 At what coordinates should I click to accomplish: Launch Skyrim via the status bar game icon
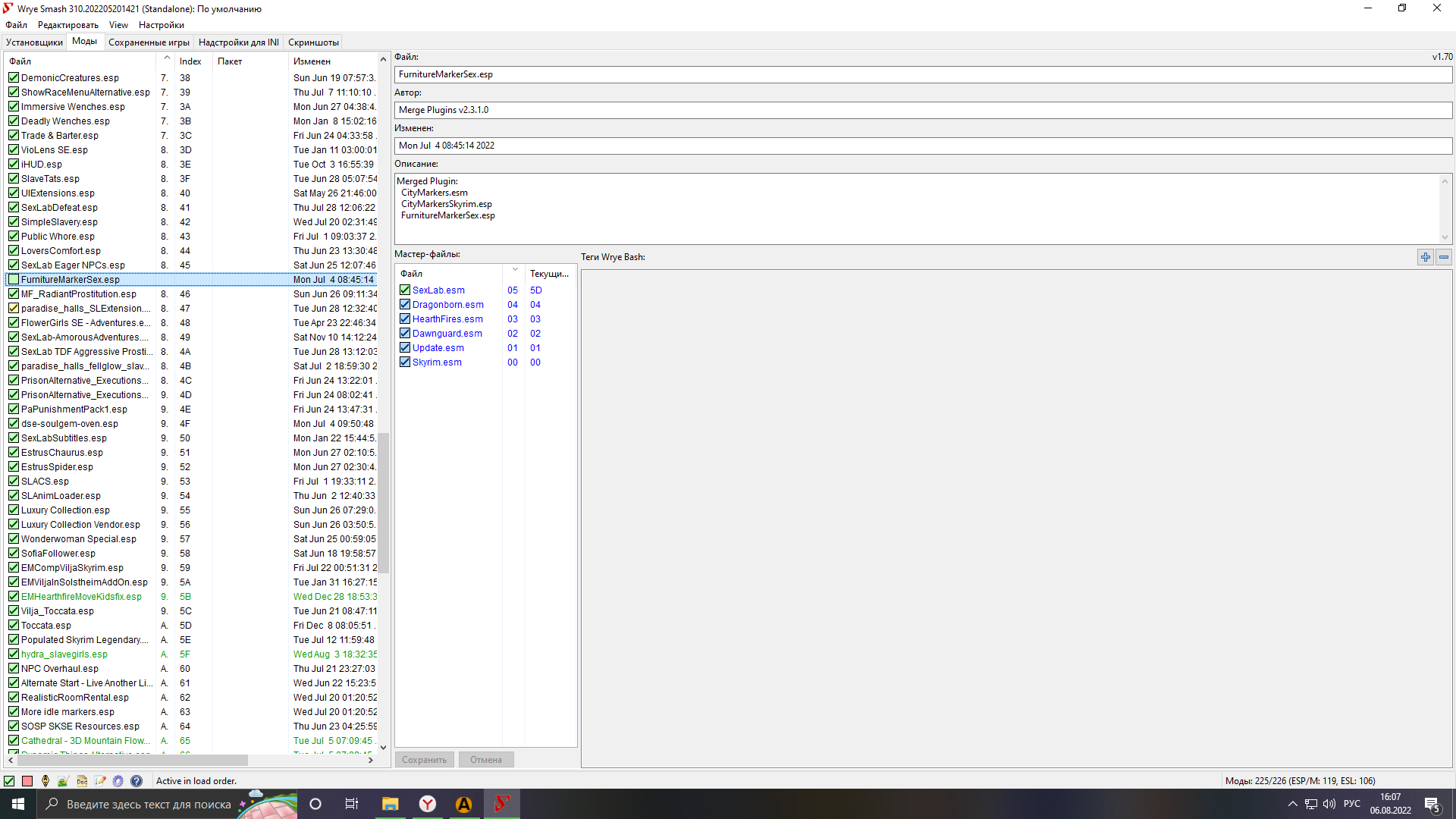(x=45, y=781)
